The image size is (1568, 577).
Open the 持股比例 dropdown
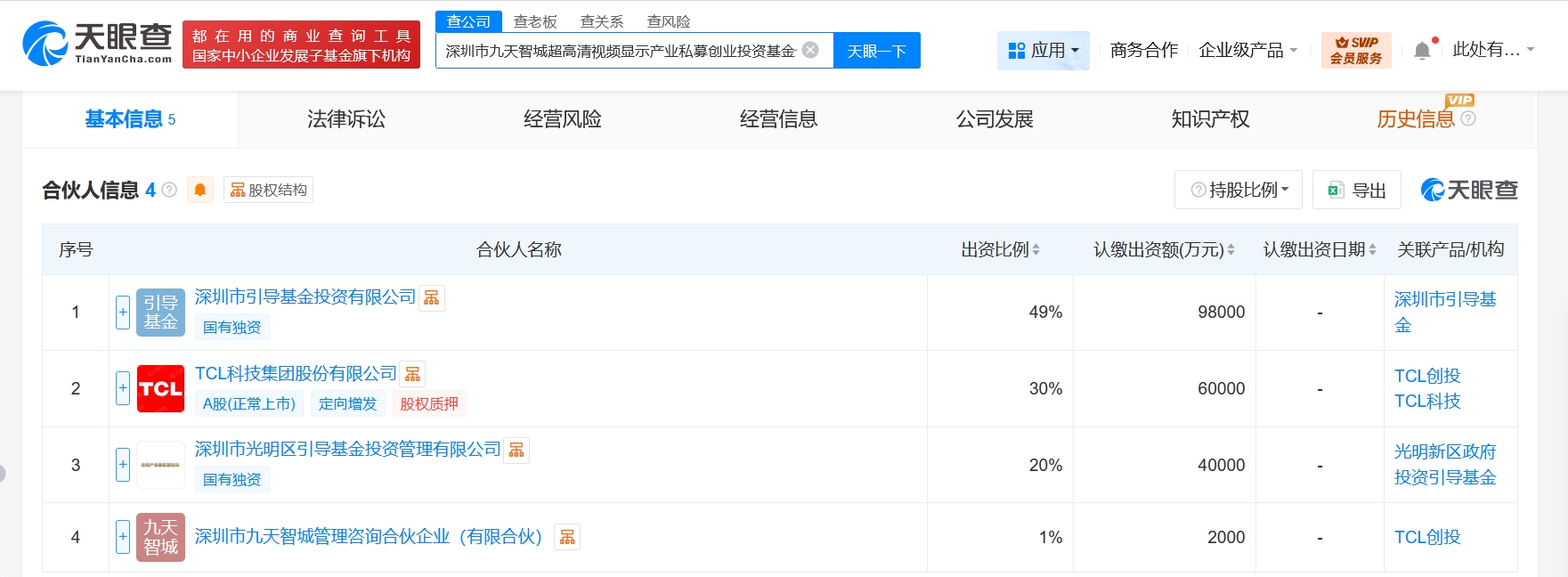tap(1239, 190)
